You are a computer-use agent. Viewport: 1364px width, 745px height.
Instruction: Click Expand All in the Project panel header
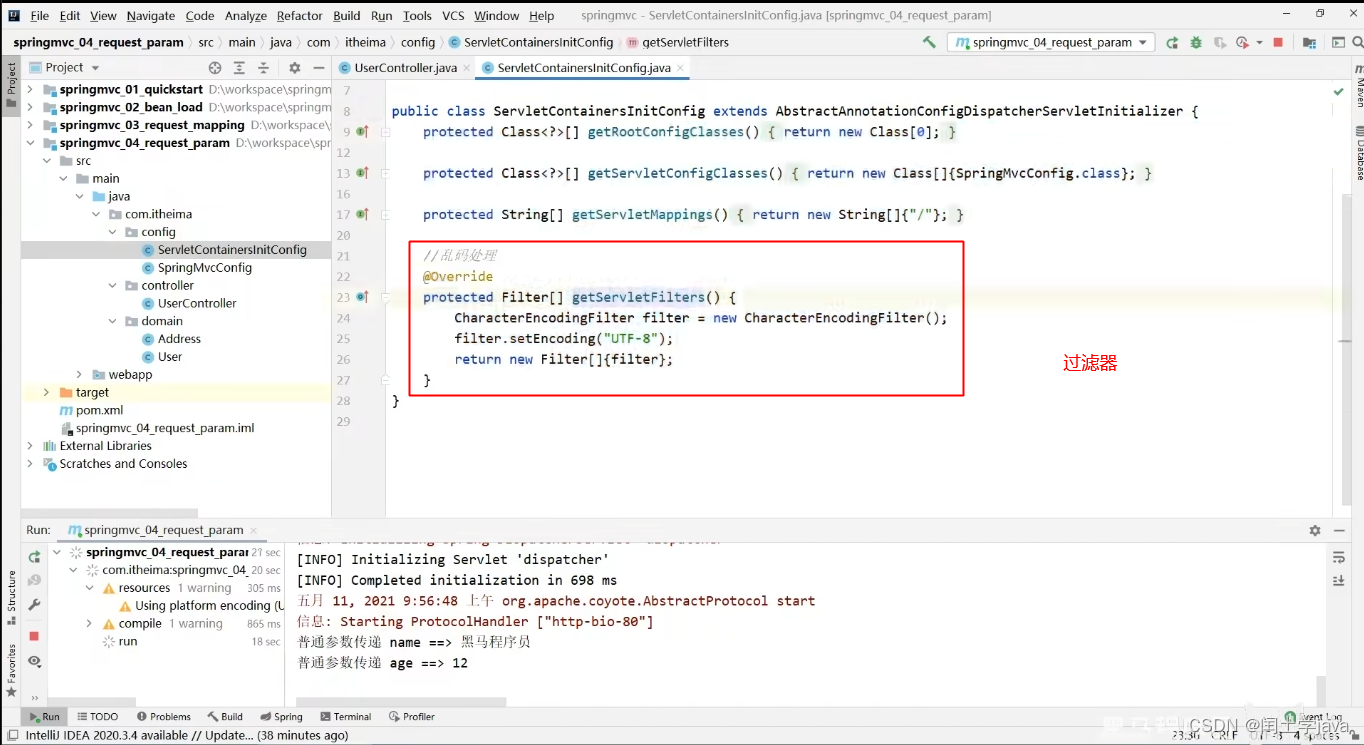pyautogui.click(x=239, y=67)
